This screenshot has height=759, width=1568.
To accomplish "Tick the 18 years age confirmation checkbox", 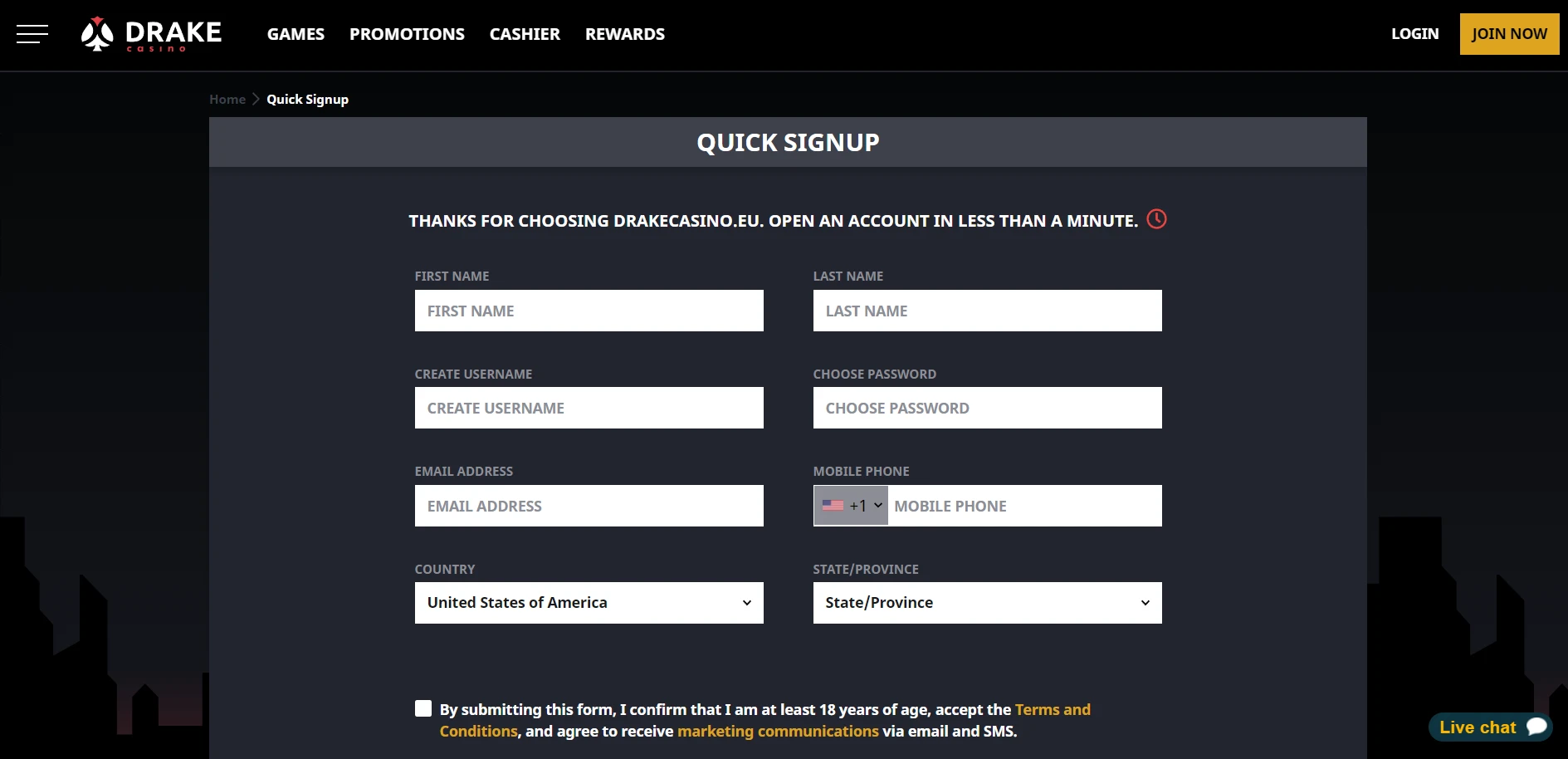I will [x=423, y=708].
